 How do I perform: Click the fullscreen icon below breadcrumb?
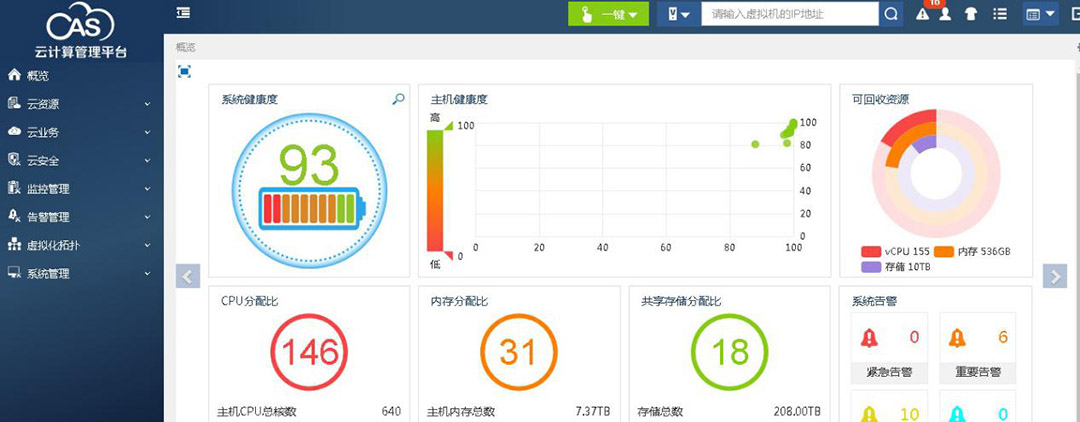point(184,72)
